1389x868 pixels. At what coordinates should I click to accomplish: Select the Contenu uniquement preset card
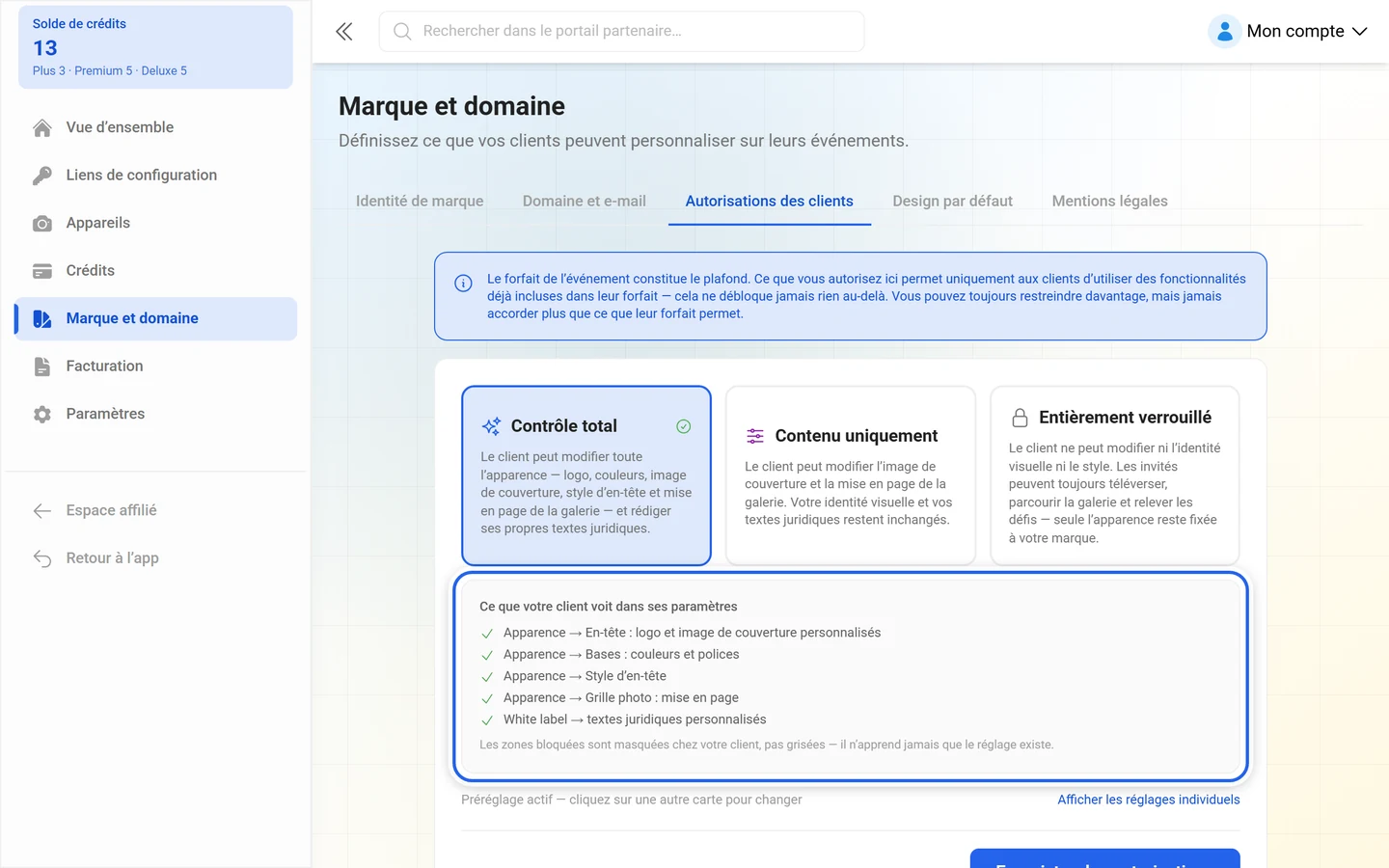click(x=851, y=475)
